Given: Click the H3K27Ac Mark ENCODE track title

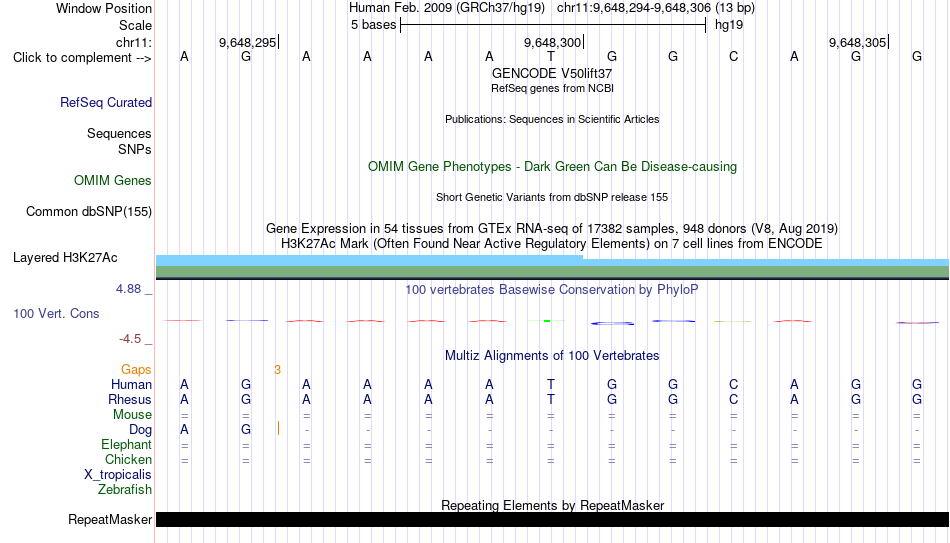Looking at the screenshot, I should click(552, 244).
